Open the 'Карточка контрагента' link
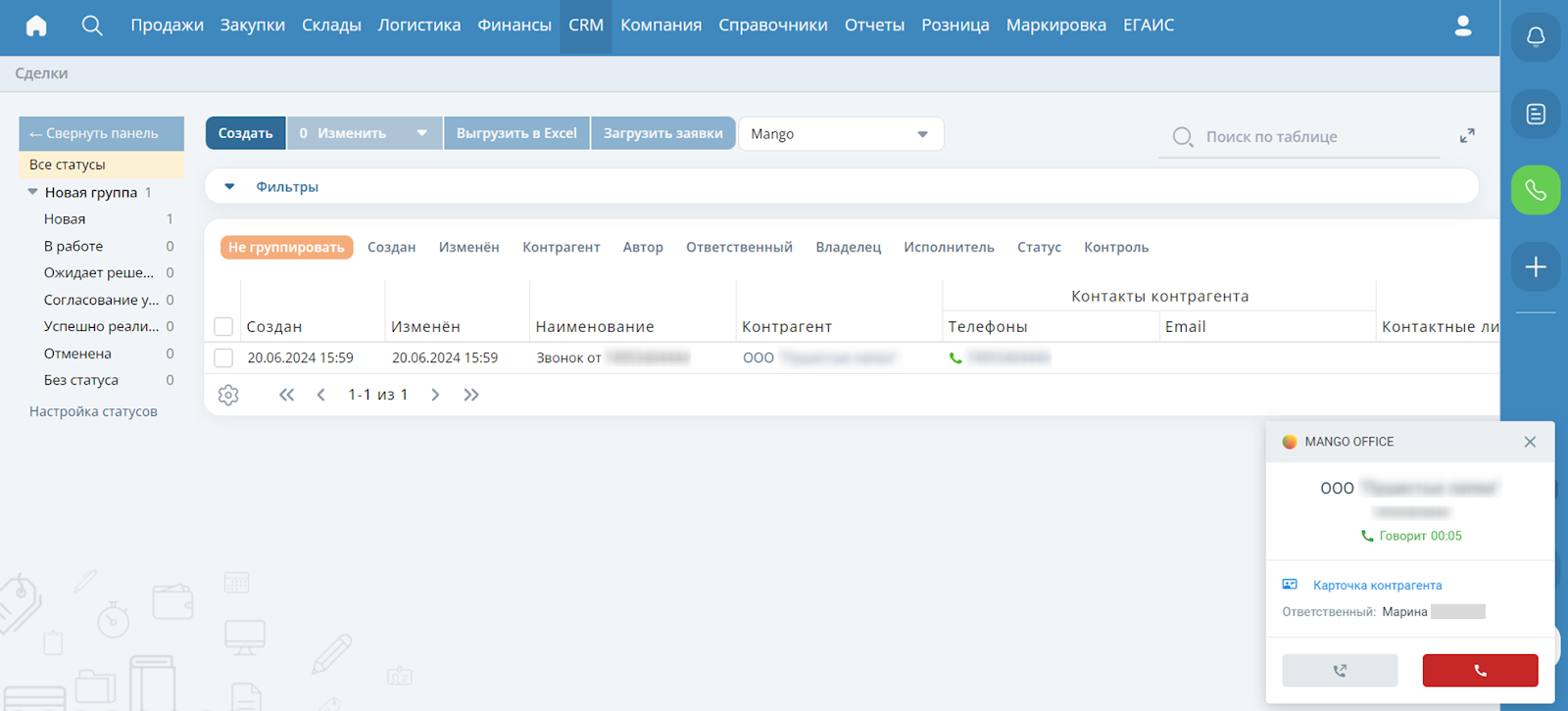The height and width of the screenshot is (711, 1568). 1377,586
